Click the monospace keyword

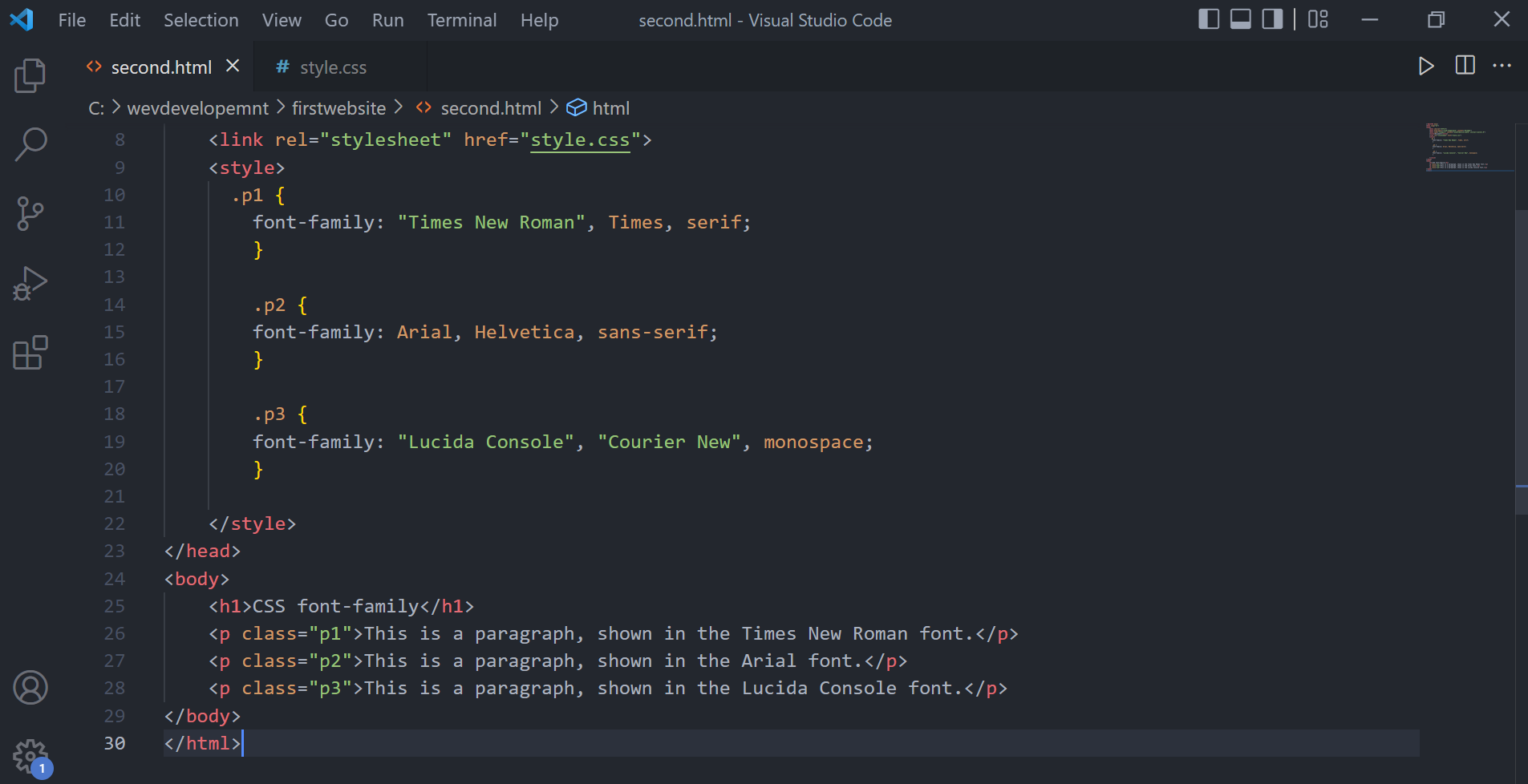click(x=813, y=442)
